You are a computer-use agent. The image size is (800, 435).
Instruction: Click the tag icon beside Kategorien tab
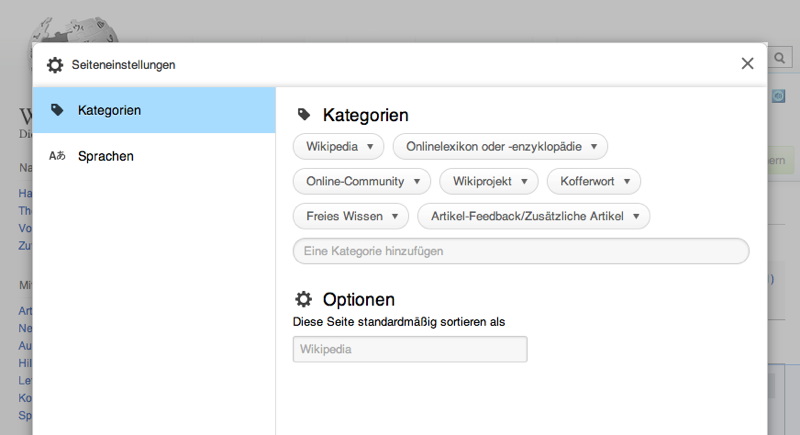pyautogui.click(x=57, y=110)
